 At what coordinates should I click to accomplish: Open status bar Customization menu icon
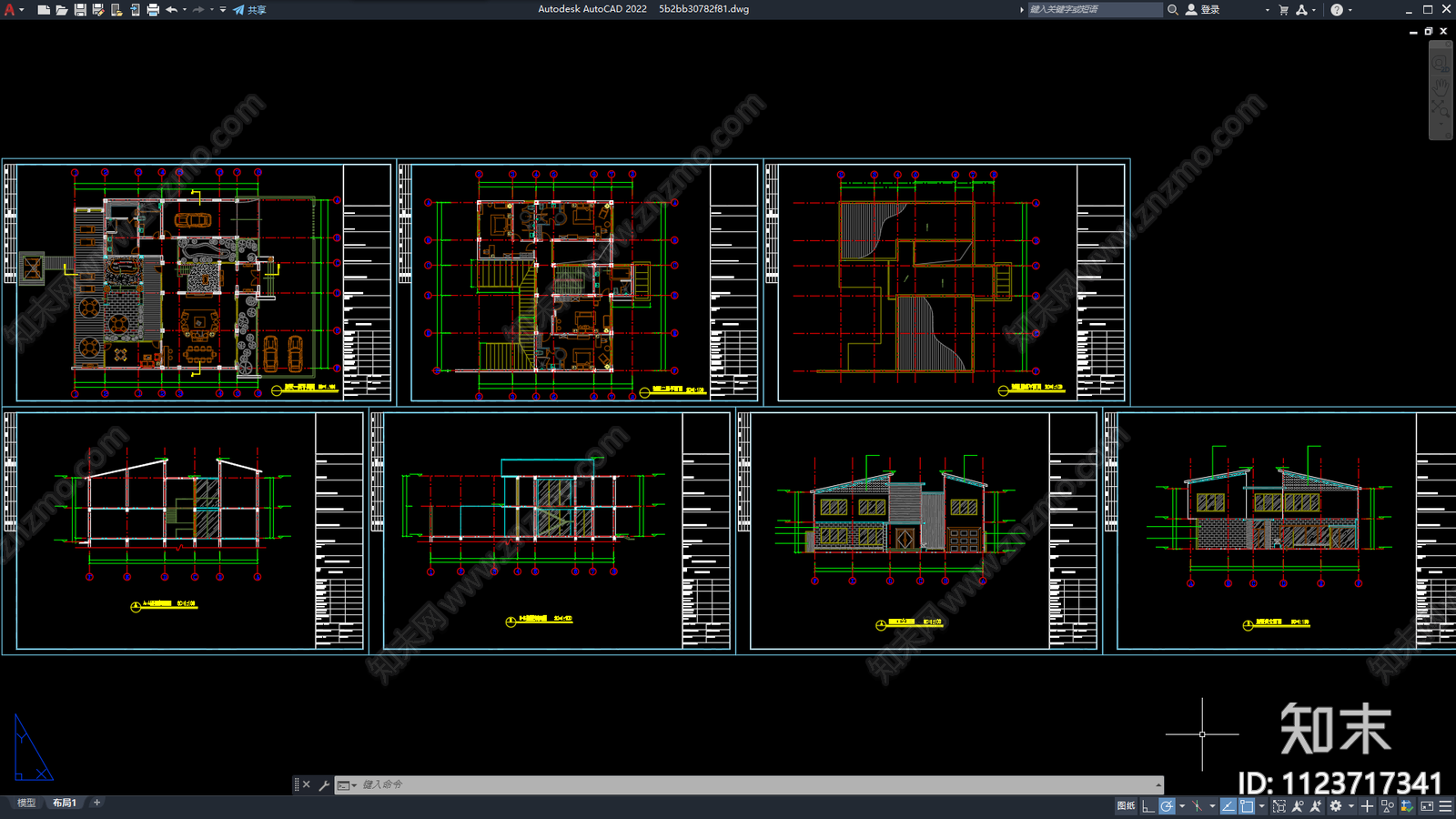tap(1446, 806)
